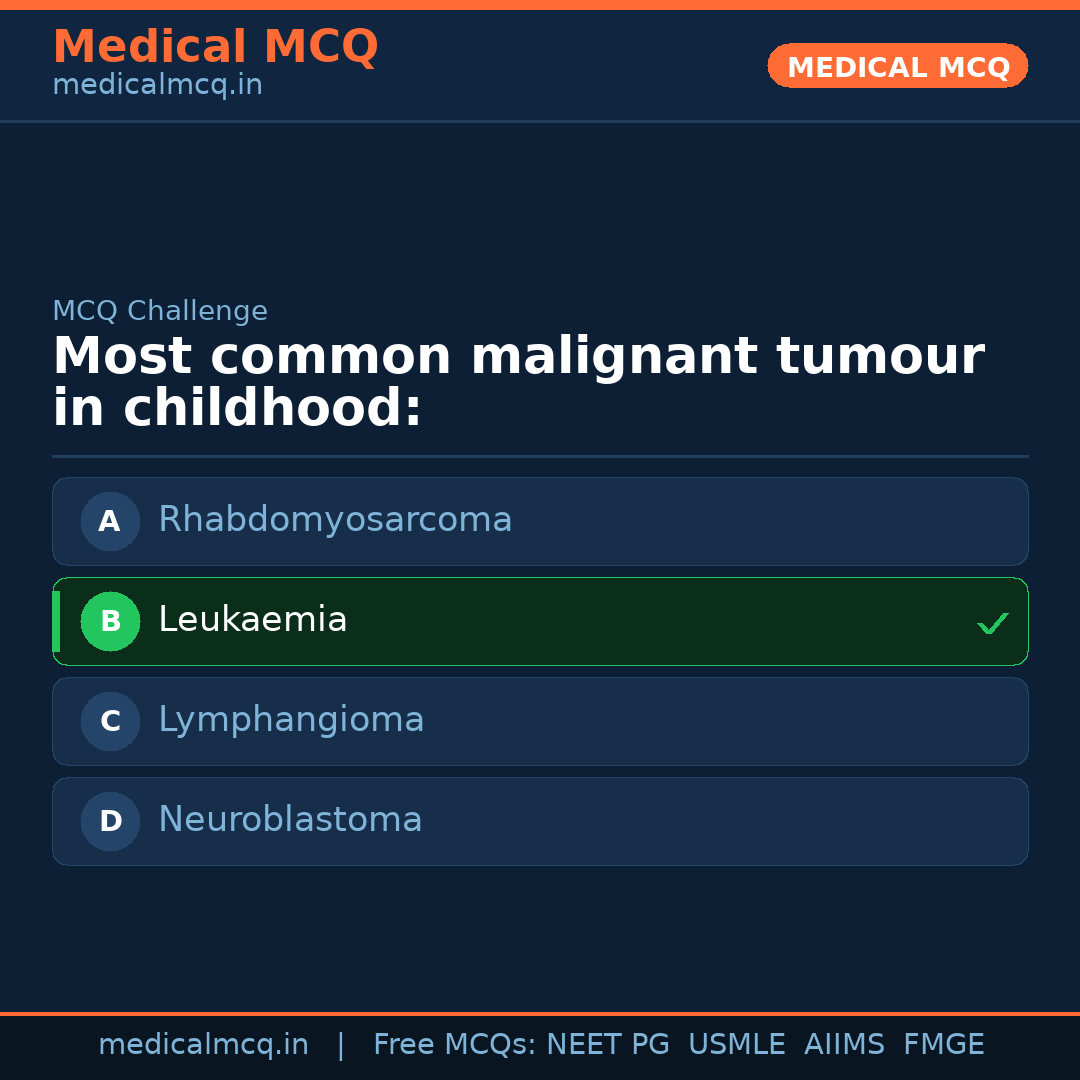Click the letter A circle icon
Viewport: 1080px width, 1080px height.
pyautogui.click(x=110, y=521)
